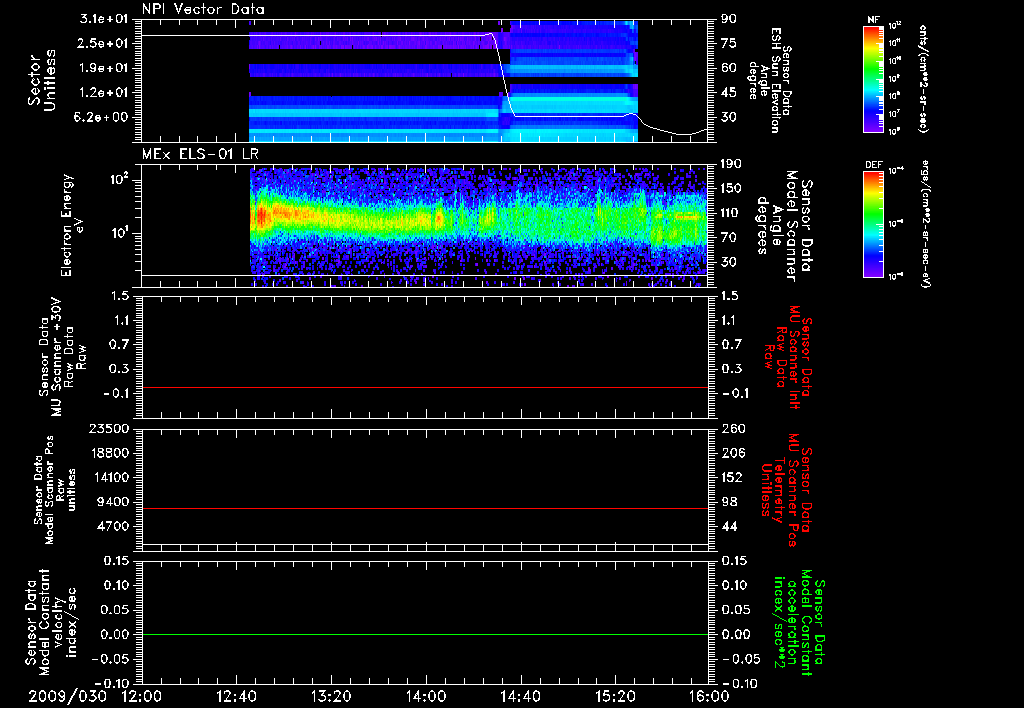Click the 75 degree sun elevation tick
Screen dimensions: 1024x708
click(728, 43)
